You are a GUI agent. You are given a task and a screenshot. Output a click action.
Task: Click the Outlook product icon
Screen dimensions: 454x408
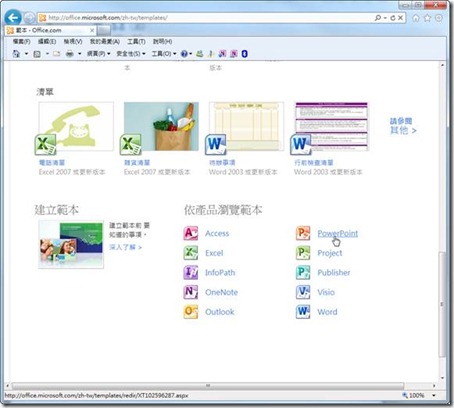click(191, 312)
